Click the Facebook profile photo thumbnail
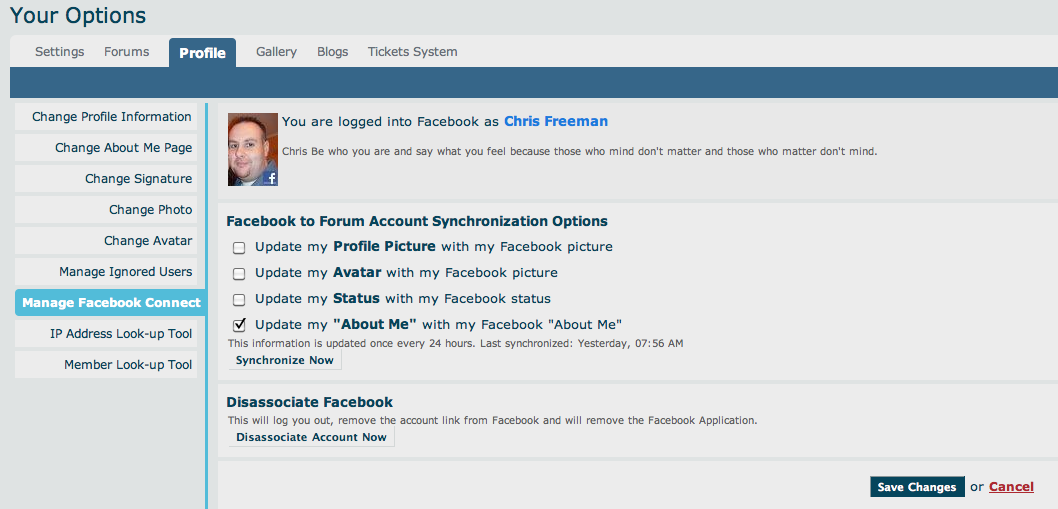Image resolution: width=1058 pixels, height=509 pixels. 253,149
